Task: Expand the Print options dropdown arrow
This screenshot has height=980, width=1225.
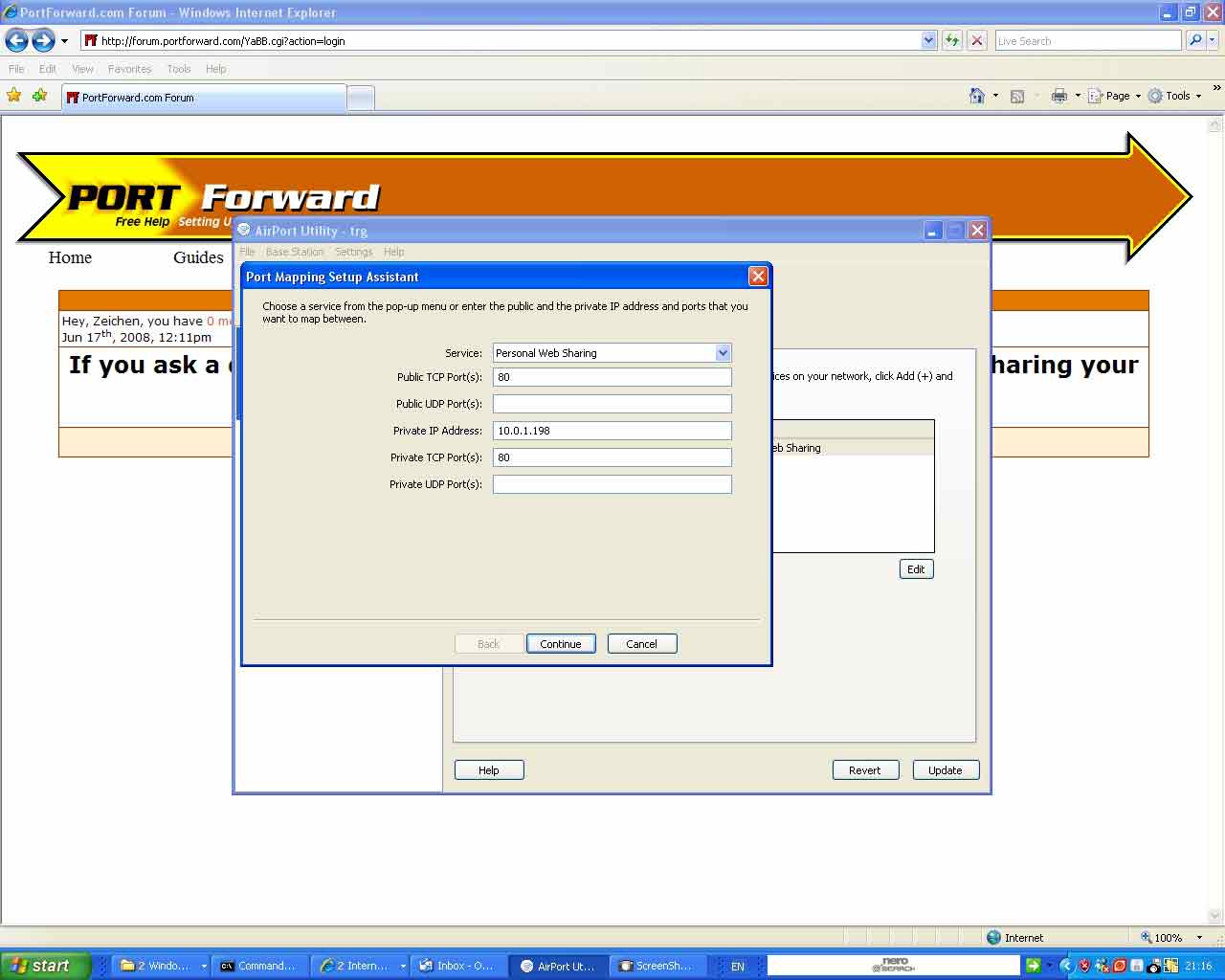Action: (1078, 96)
